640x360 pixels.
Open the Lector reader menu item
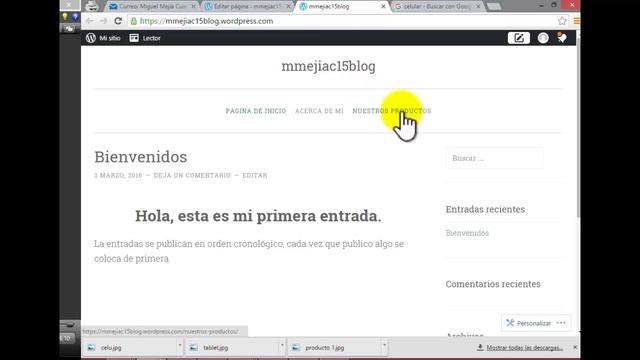pos(145,38)
